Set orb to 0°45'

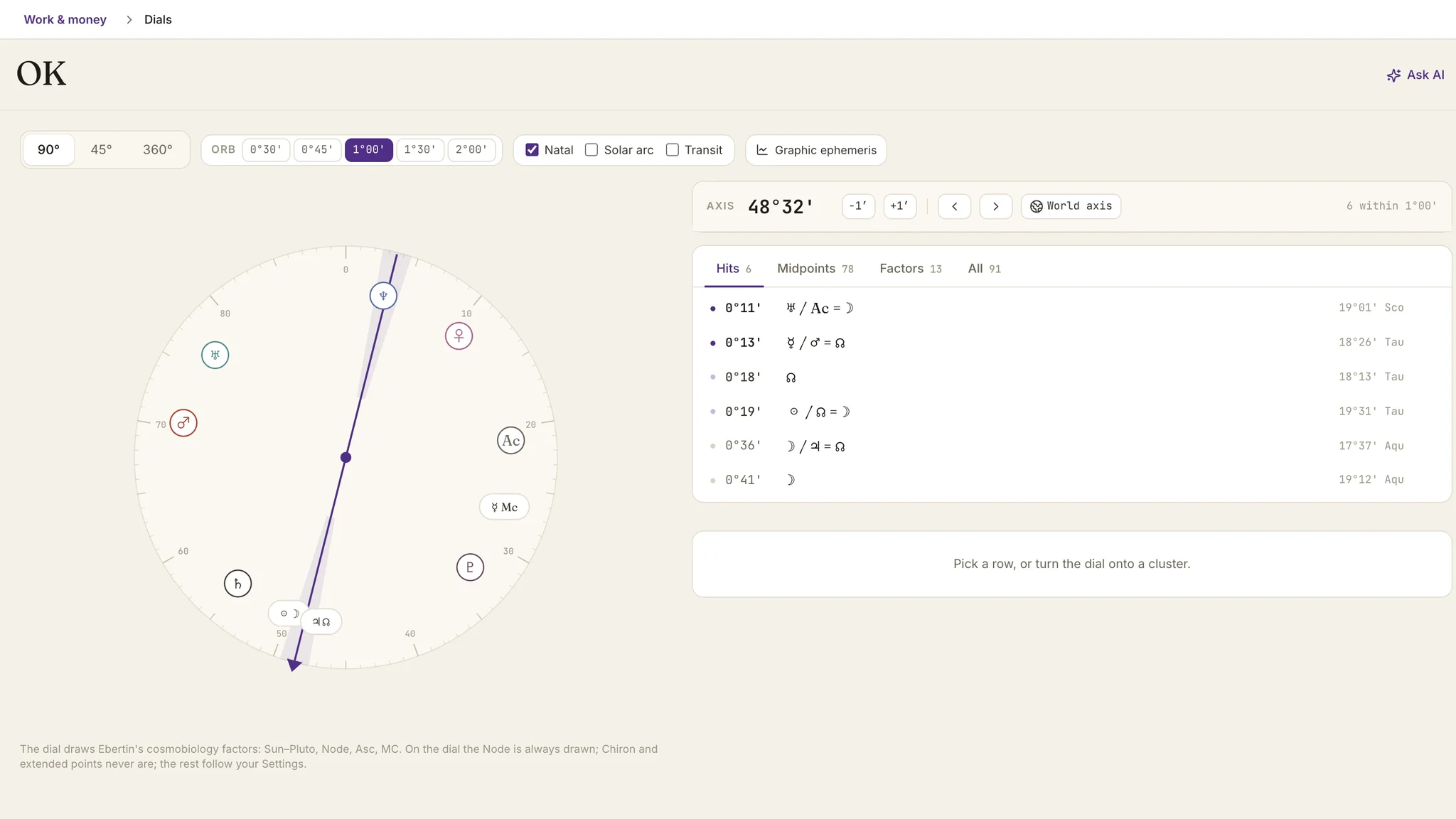317,150
